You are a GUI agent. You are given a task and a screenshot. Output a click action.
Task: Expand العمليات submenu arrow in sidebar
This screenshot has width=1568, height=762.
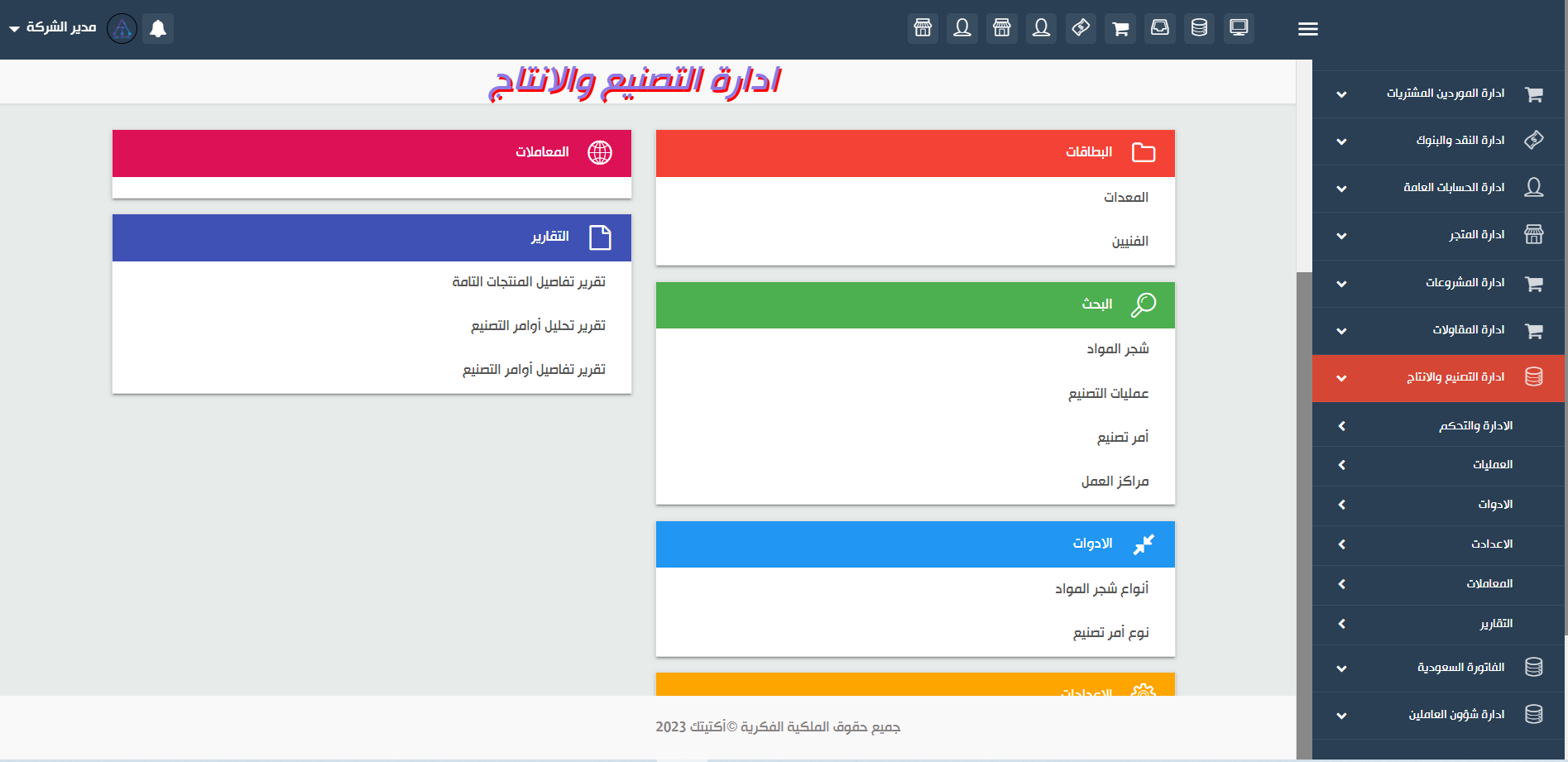click(1341, 465)
